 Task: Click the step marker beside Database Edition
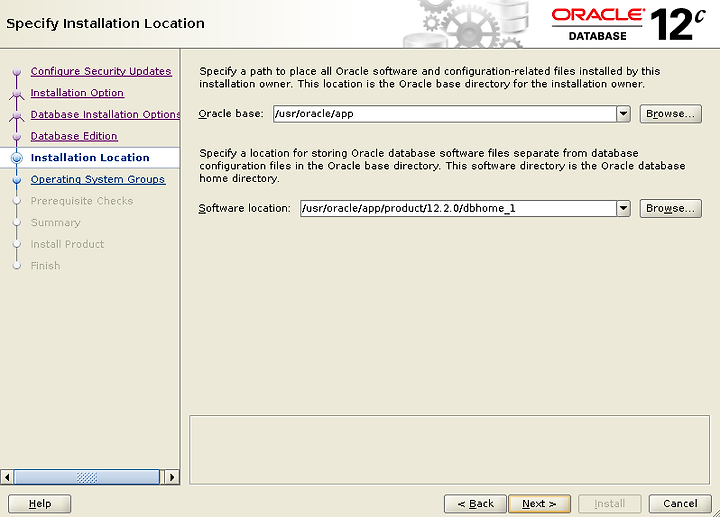pyautogui.click(x=17, y=137)
